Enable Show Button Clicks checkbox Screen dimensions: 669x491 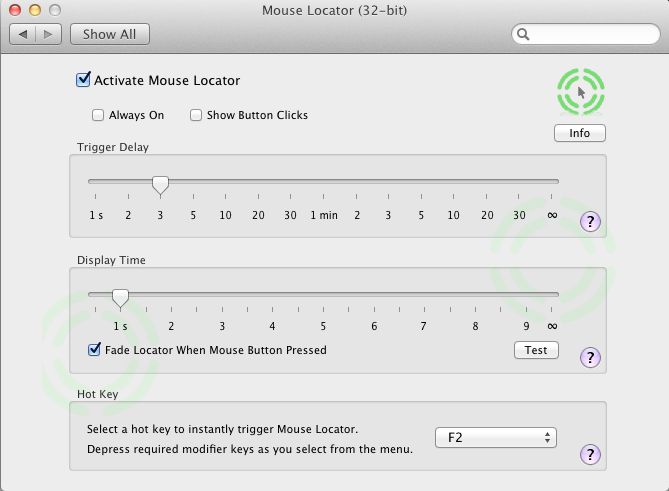click(196, 115)
